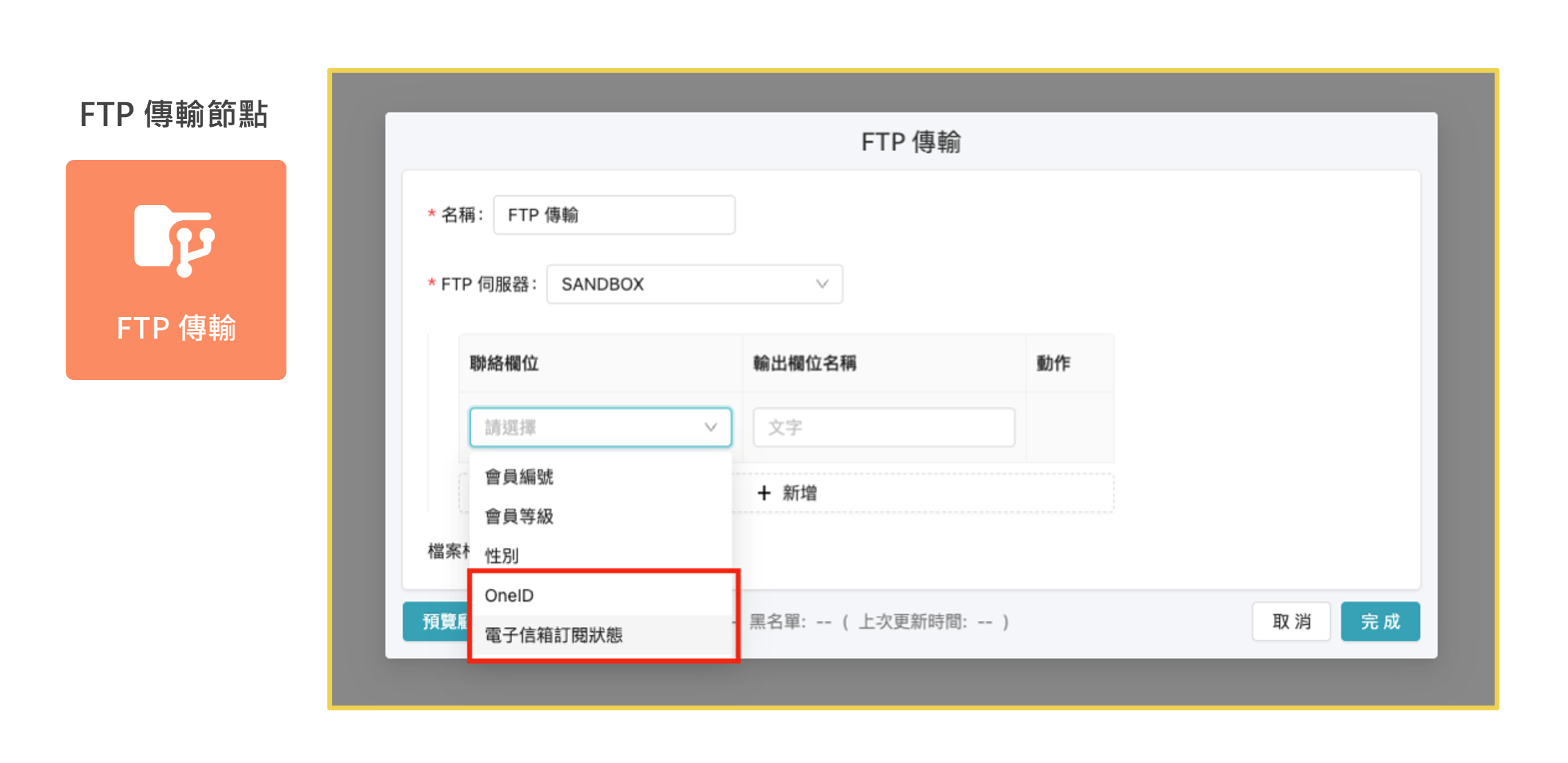
Task: Expand the 請選擇 contact field dropdown
Action: tap(599, 427)
